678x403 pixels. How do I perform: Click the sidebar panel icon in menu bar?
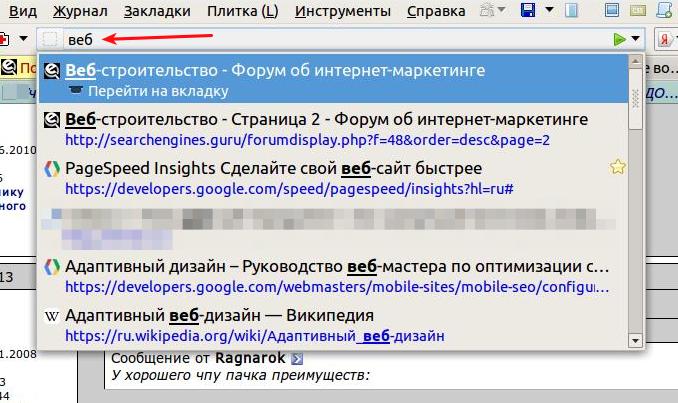point(571,10)
